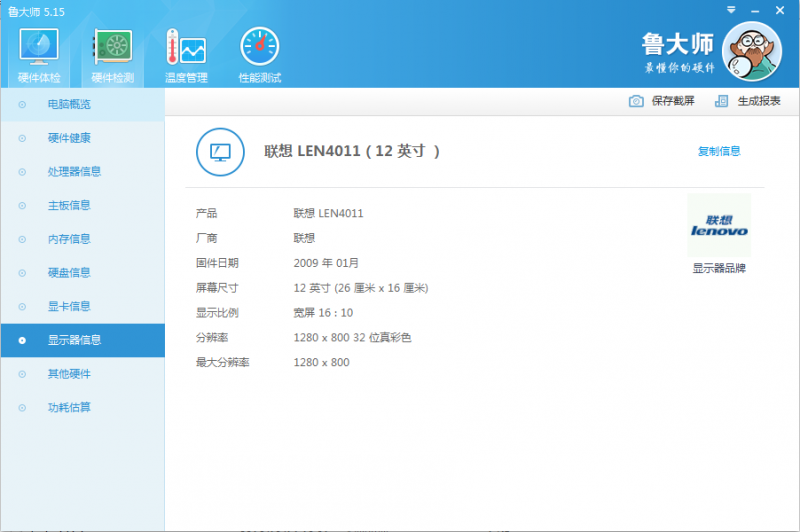Click the 显示器品牌 caption

tap(719, 268)
